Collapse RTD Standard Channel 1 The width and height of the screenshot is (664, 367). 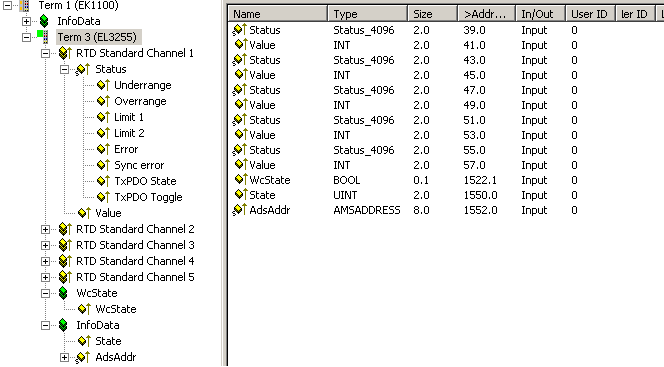(x=45, y=53)
